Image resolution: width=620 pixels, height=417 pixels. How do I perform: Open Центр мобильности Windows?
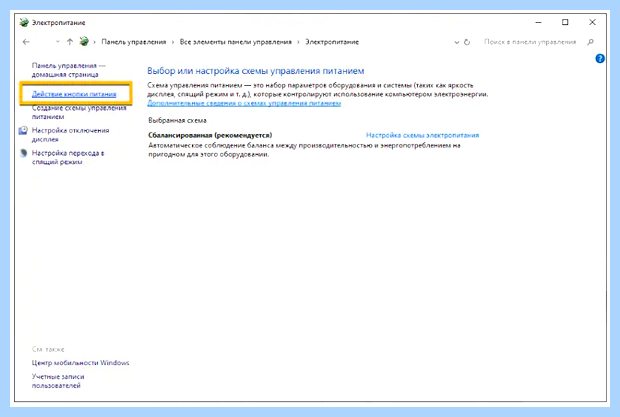(x=81, y=363)
